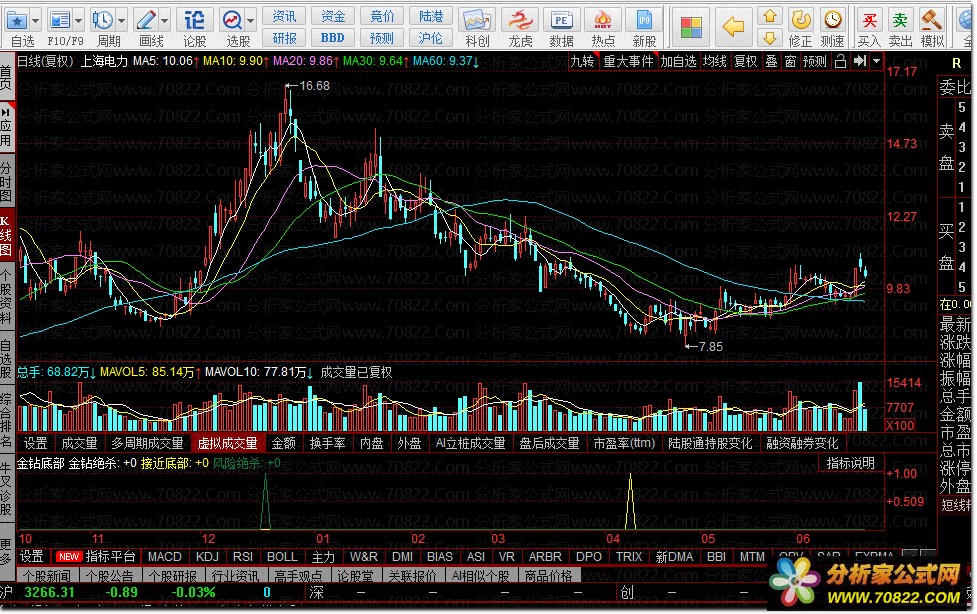This screenshot has height=614, width=977.
Task: Open the 指标平台 NEW tab
Action: click(x=96, y=557)
